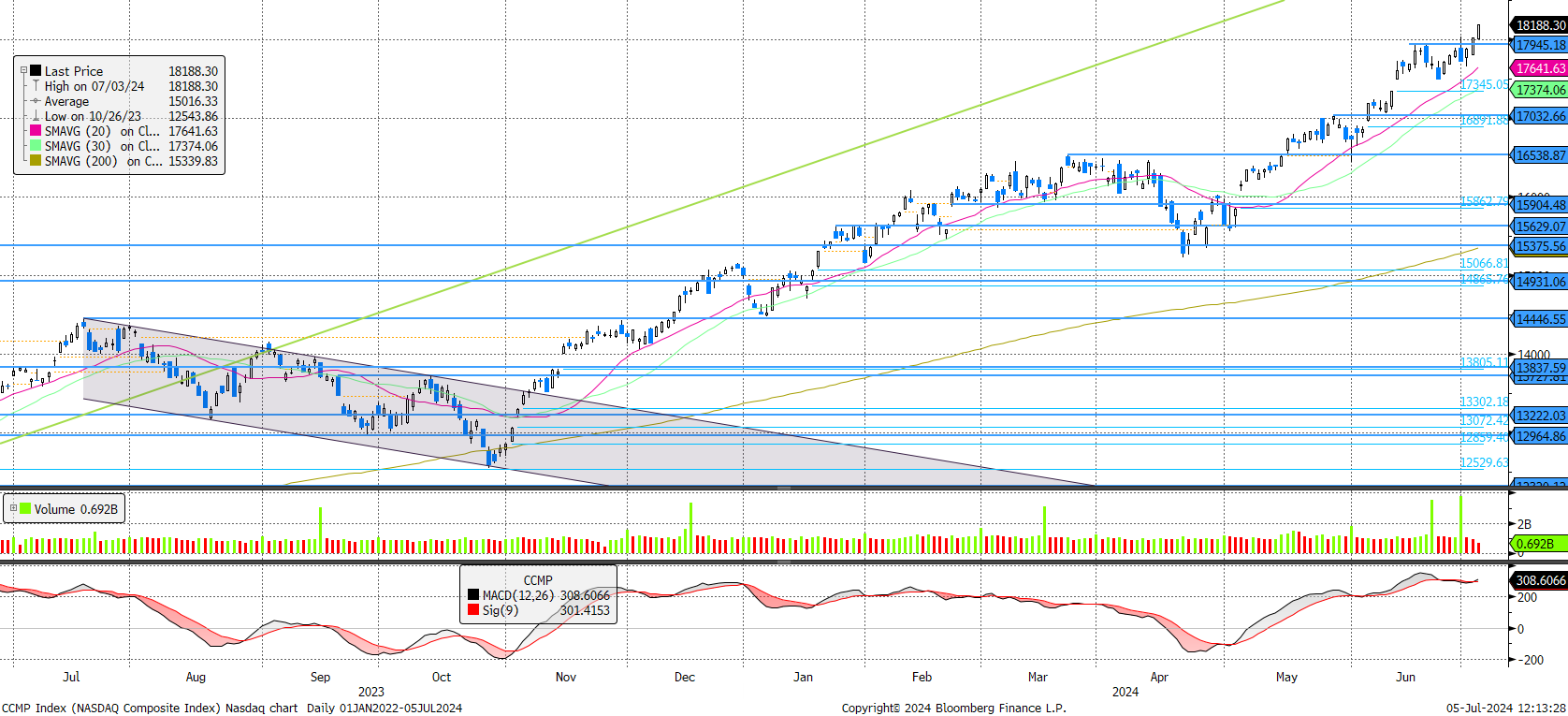Select the 16538.87 horizontal line price tag
The image size is (1568, 716).
coord(1539,155)
